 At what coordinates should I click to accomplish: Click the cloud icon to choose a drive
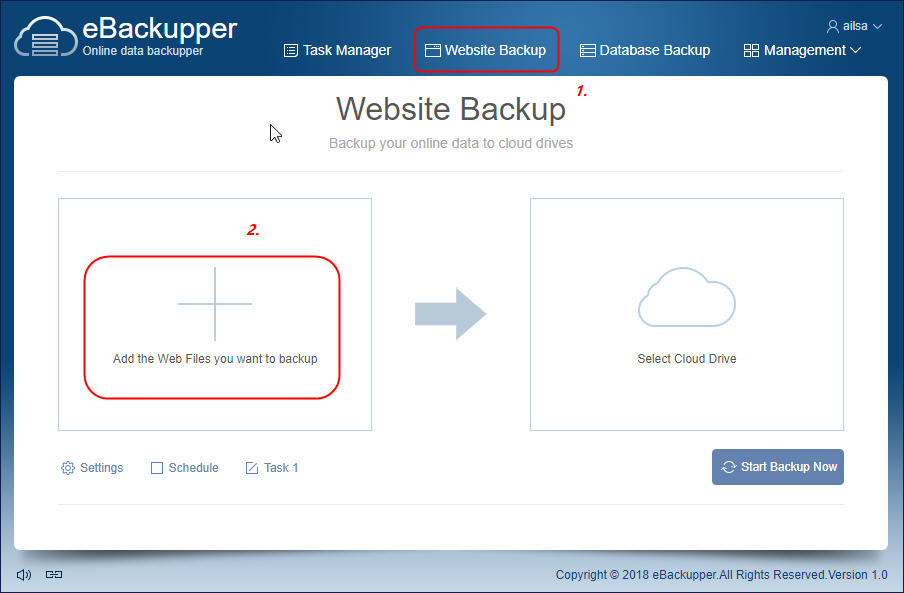coord(687,297)
